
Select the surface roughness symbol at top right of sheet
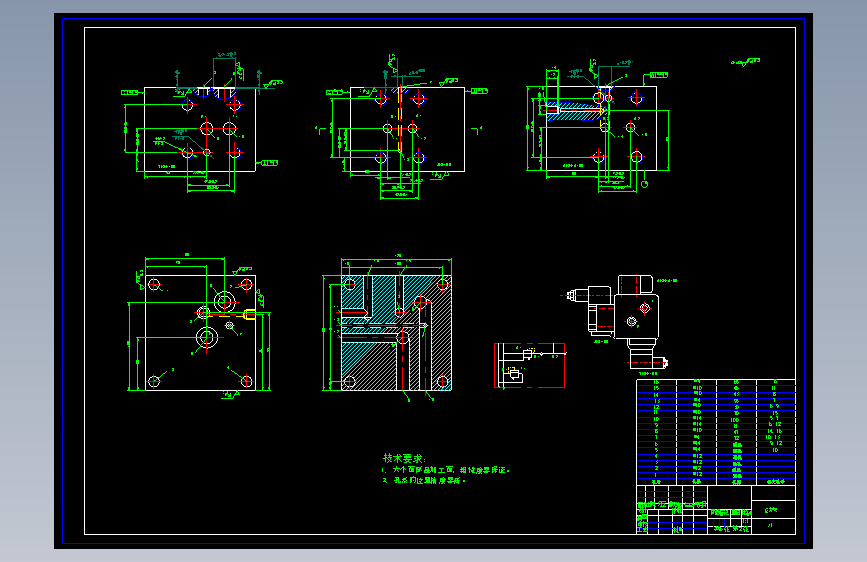[x=745, y=61]
